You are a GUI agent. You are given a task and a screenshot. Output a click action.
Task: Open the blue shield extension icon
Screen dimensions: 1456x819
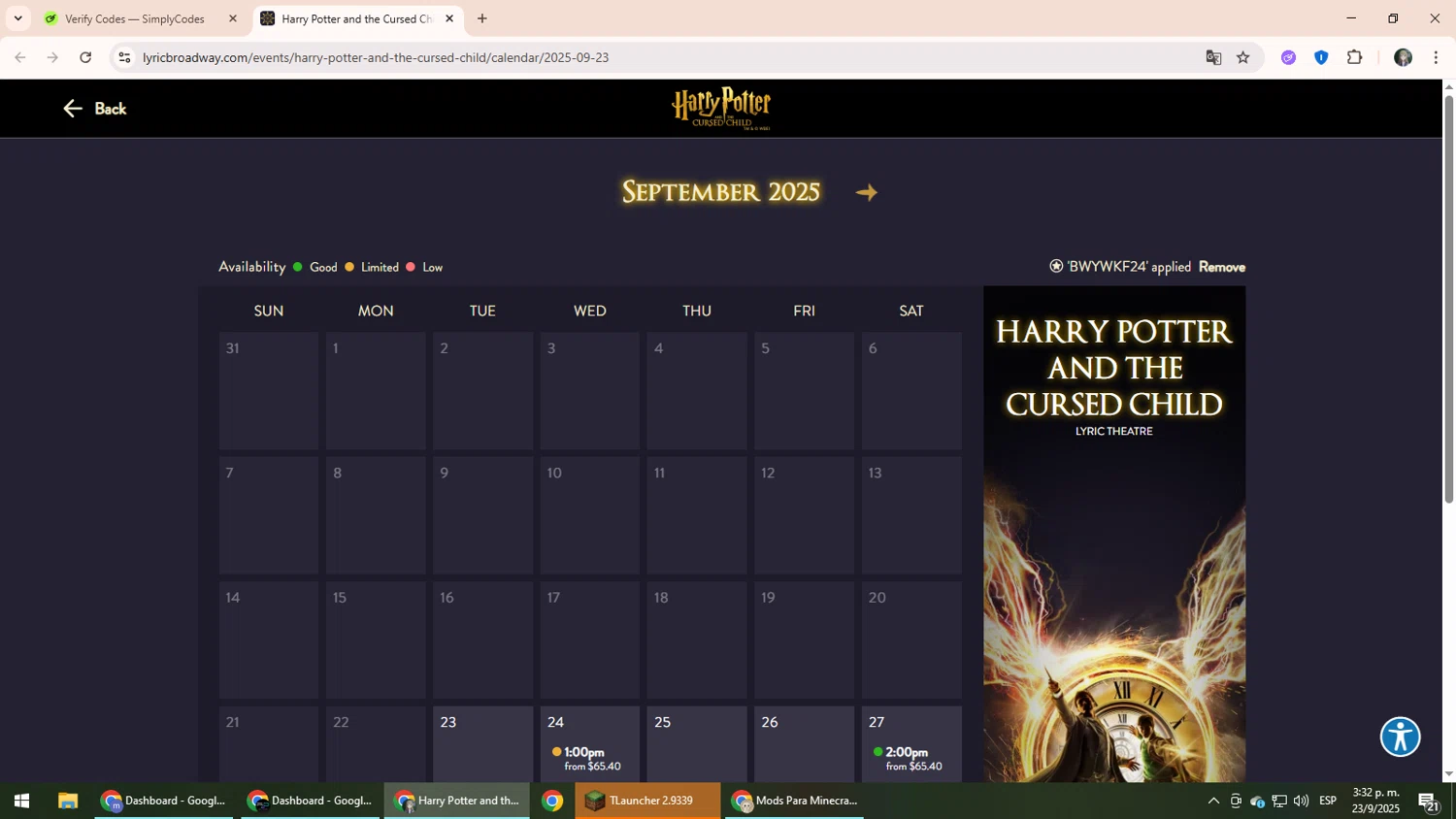tap(1321, 57)
